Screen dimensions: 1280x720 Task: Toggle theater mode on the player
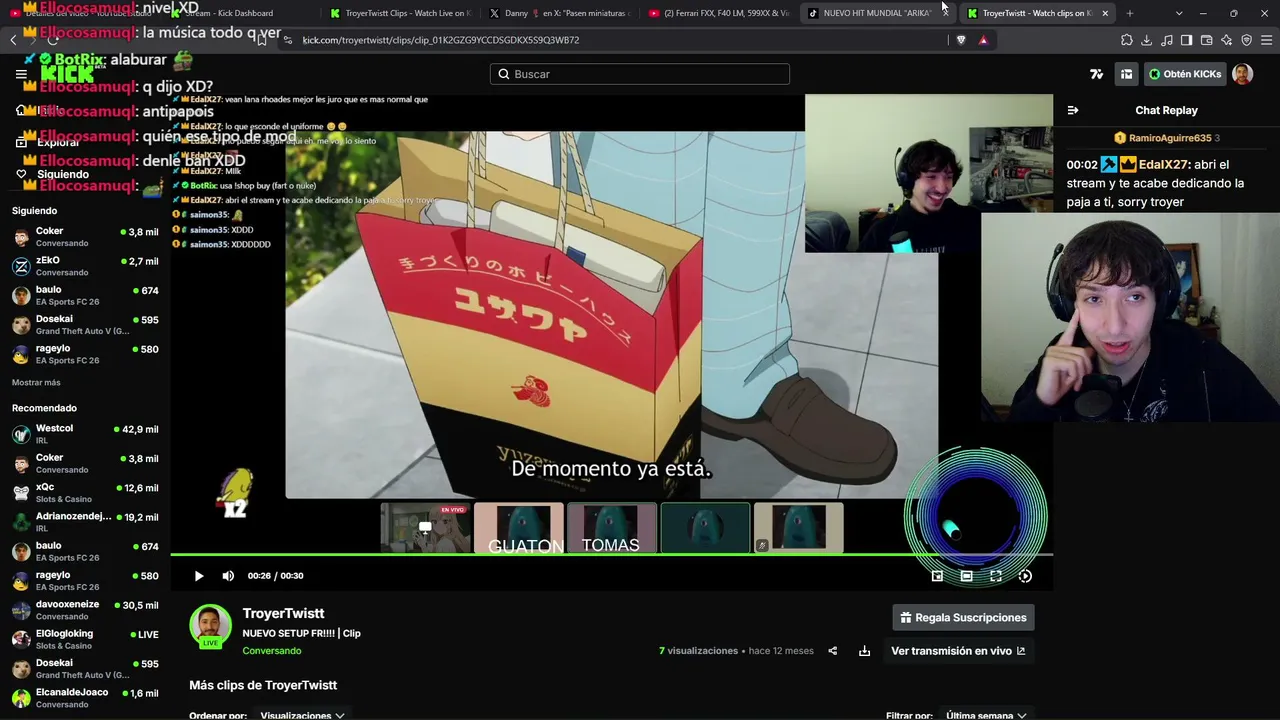(966, 576)
